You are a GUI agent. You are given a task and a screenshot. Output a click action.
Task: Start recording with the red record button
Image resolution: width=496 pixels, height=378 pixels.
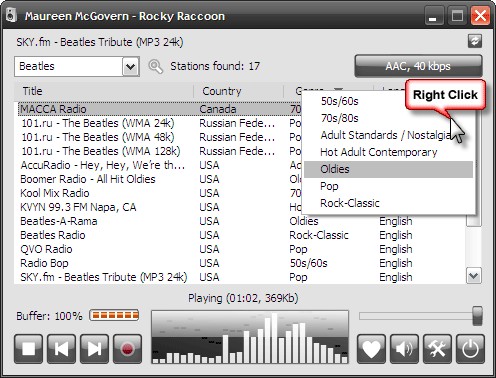coord(127,349)
